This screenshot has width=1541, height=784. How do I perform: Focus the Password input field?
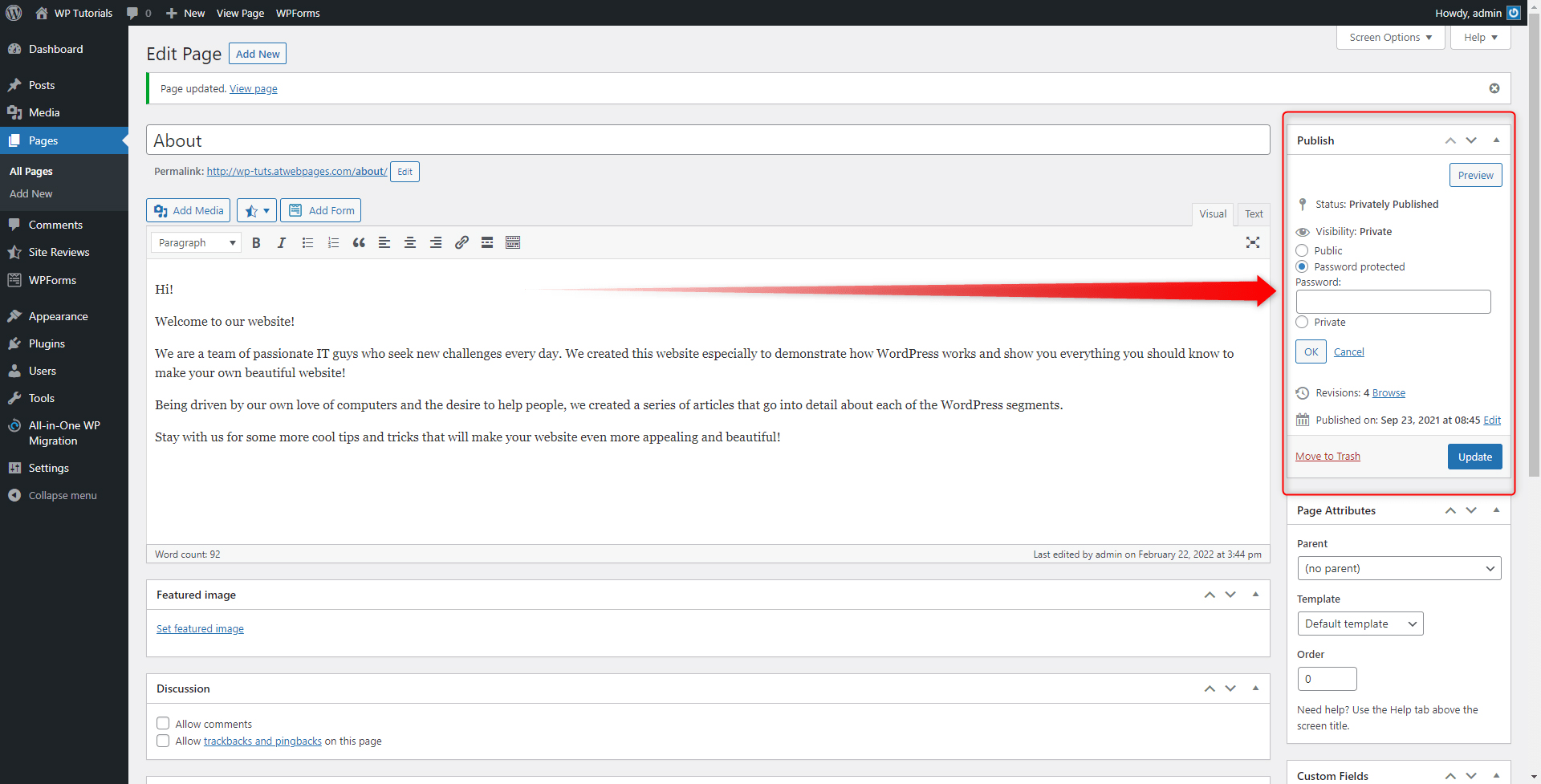coord(1393,302)
